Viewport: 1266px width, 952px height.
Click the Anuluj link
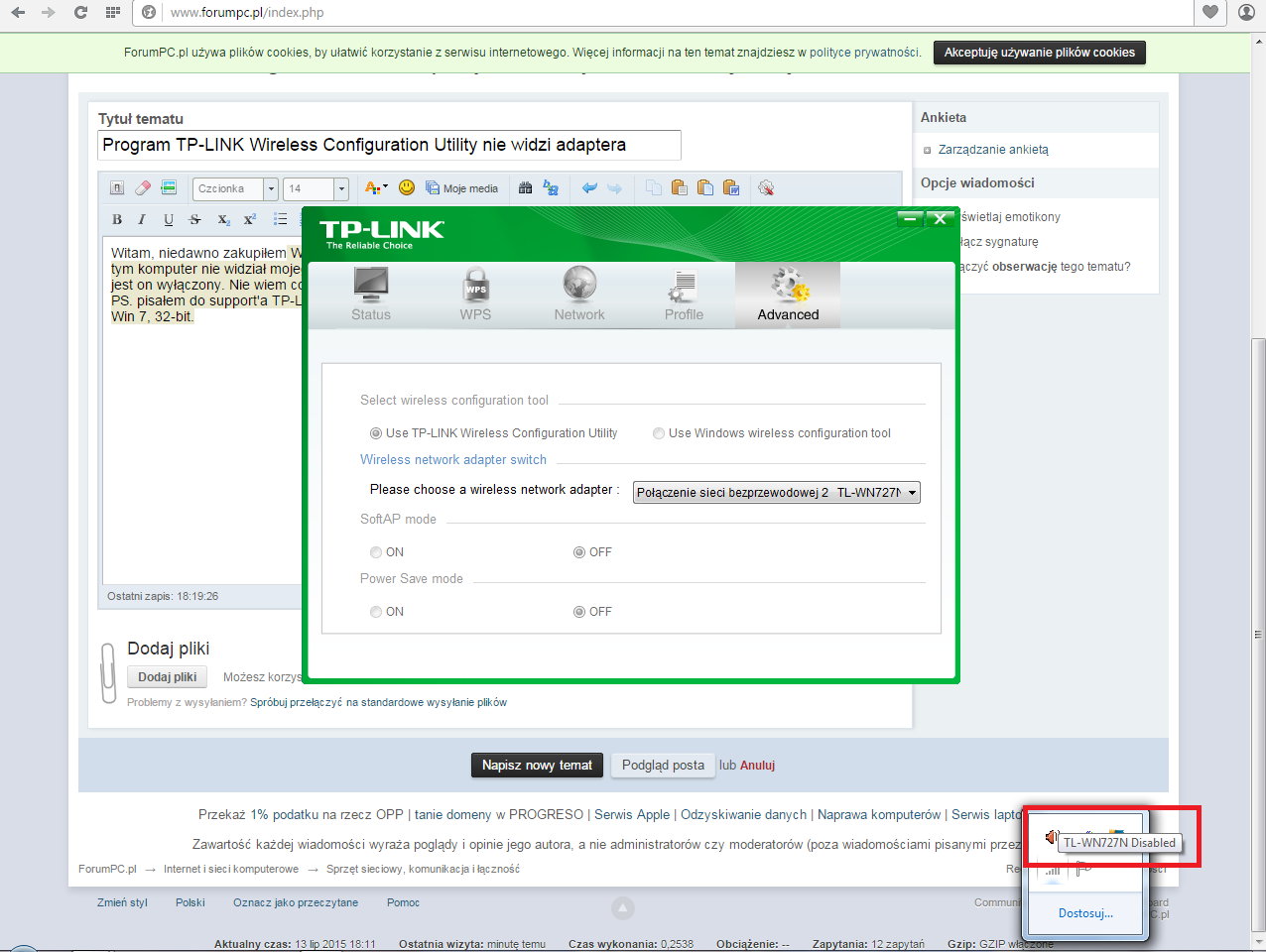coord(757,766)
